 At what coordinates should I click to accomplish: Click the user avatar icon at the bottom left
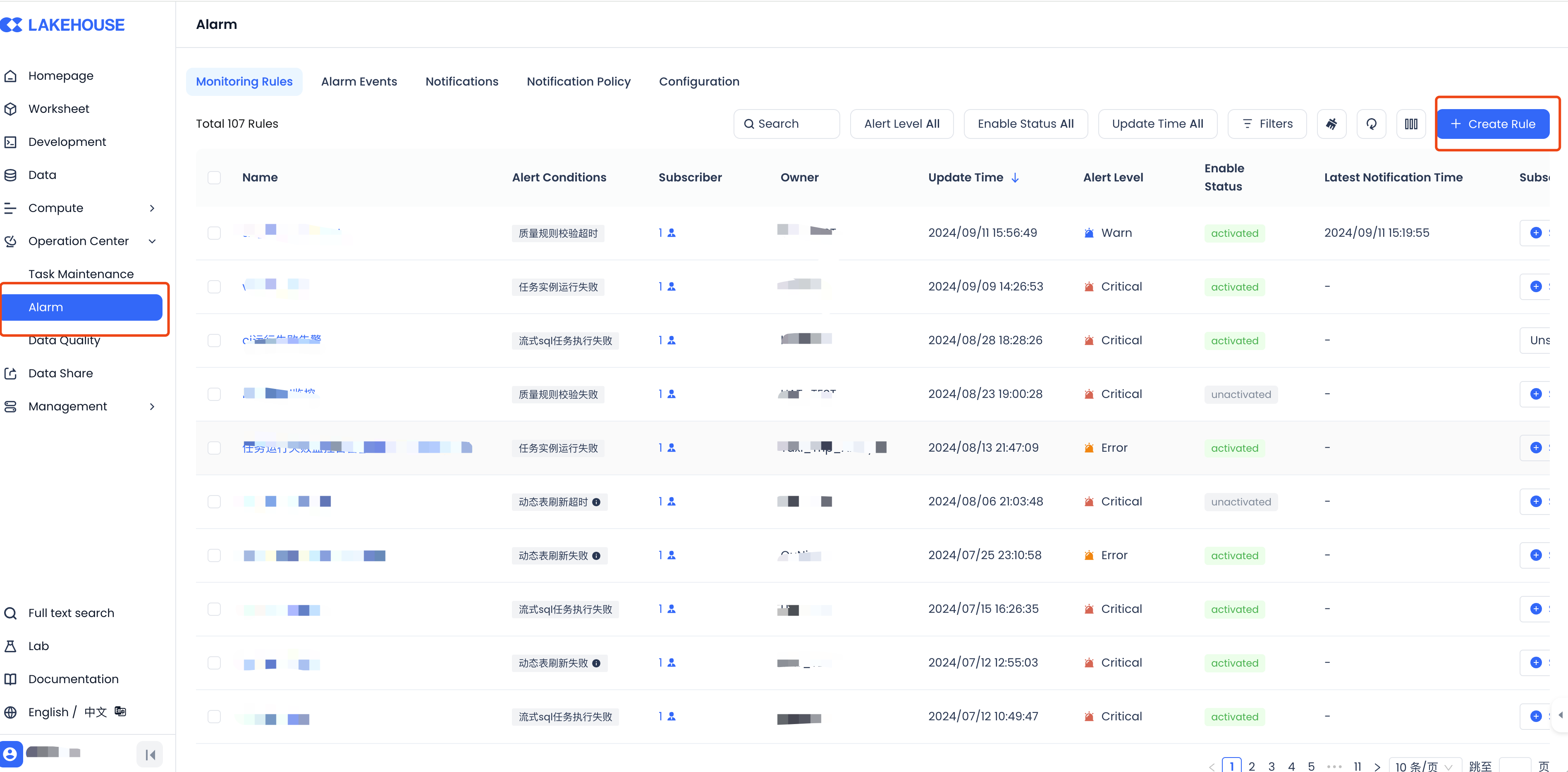click(11, 754)
